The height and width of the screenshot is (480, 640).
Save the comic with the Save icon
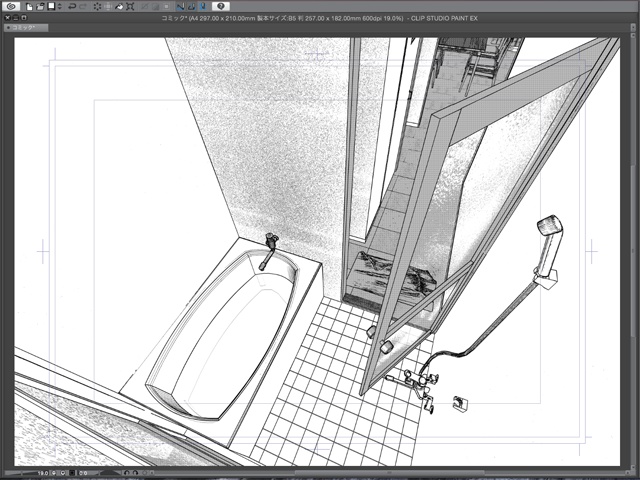pos(51,6)
